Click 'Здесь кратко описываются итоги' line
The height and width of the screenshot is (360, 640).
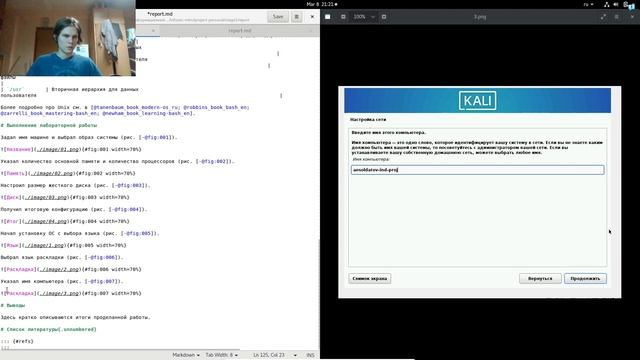coord(76,317)
